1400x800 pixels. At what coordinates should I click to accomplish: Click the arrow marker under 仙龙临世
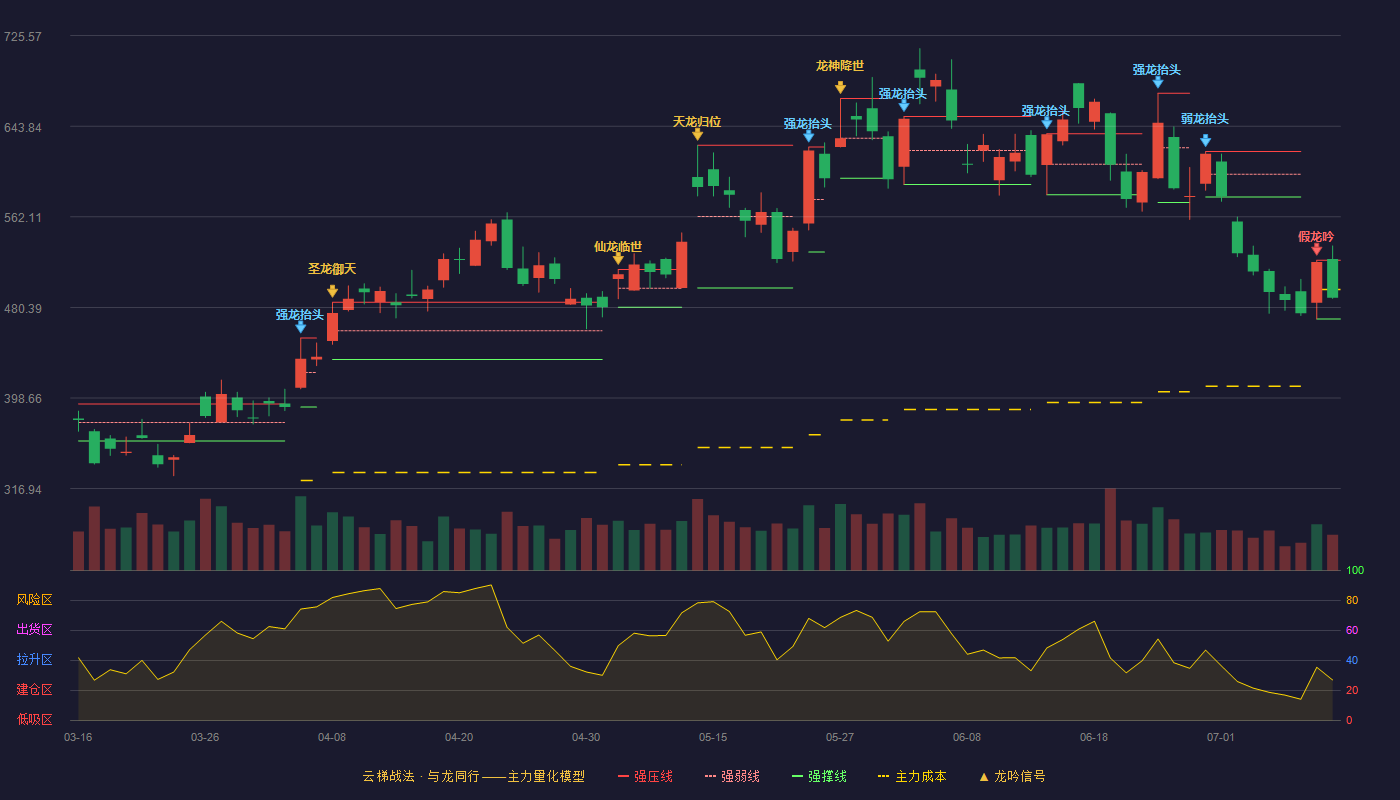point(618,258)
